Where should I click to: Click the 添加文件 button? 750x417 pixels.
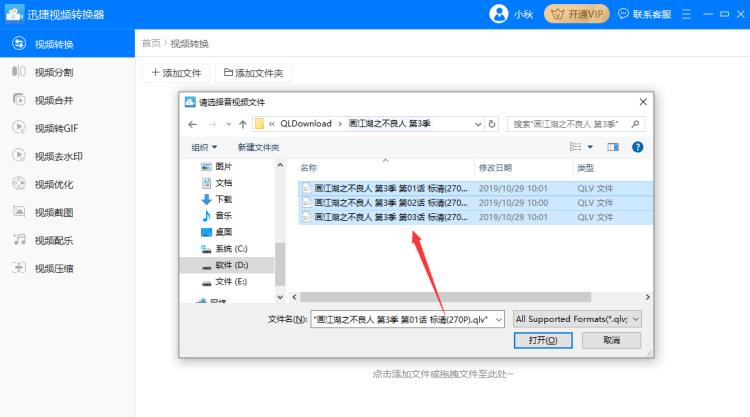[176, 73]
